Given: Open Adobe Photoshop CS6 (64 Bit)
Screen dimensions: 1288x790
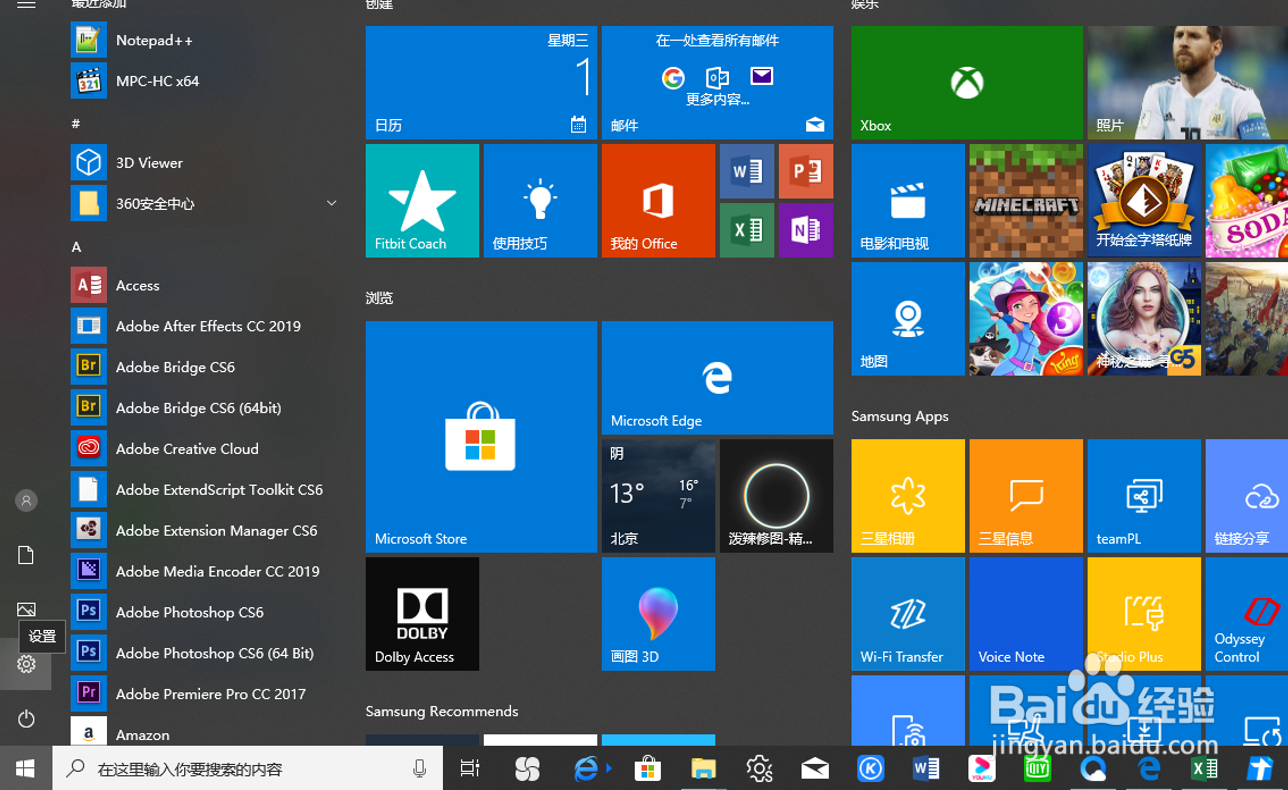Looking at the screenshot, I should [x=205, y=653].
